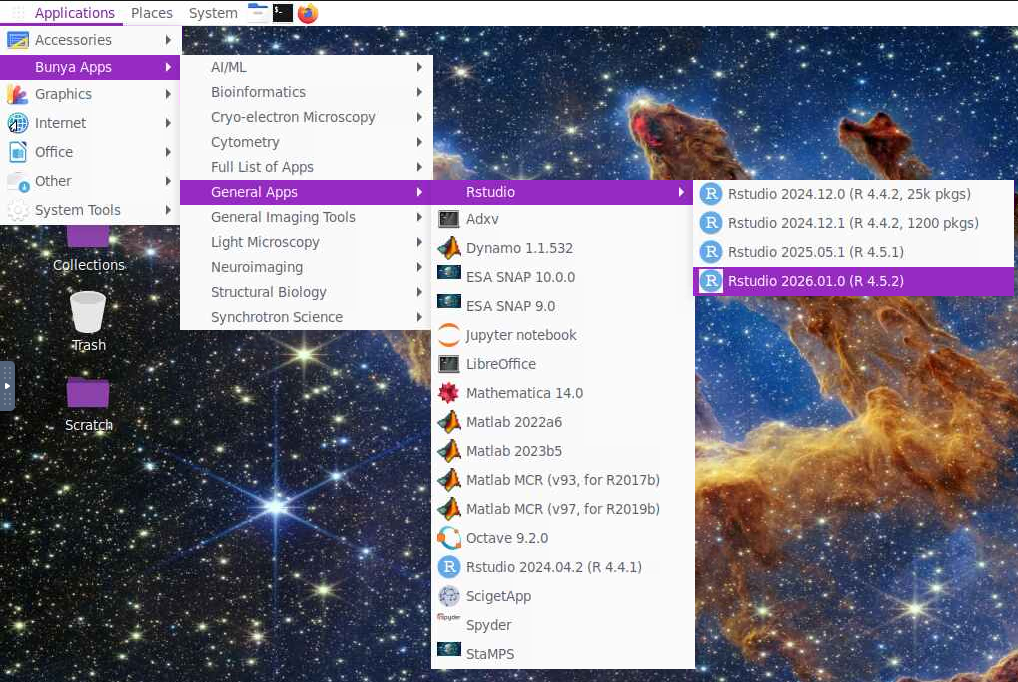Click the Adxv application icon
Image resolution: width=1018 pixels, height=682 pixels.
(x=449, y=220)
